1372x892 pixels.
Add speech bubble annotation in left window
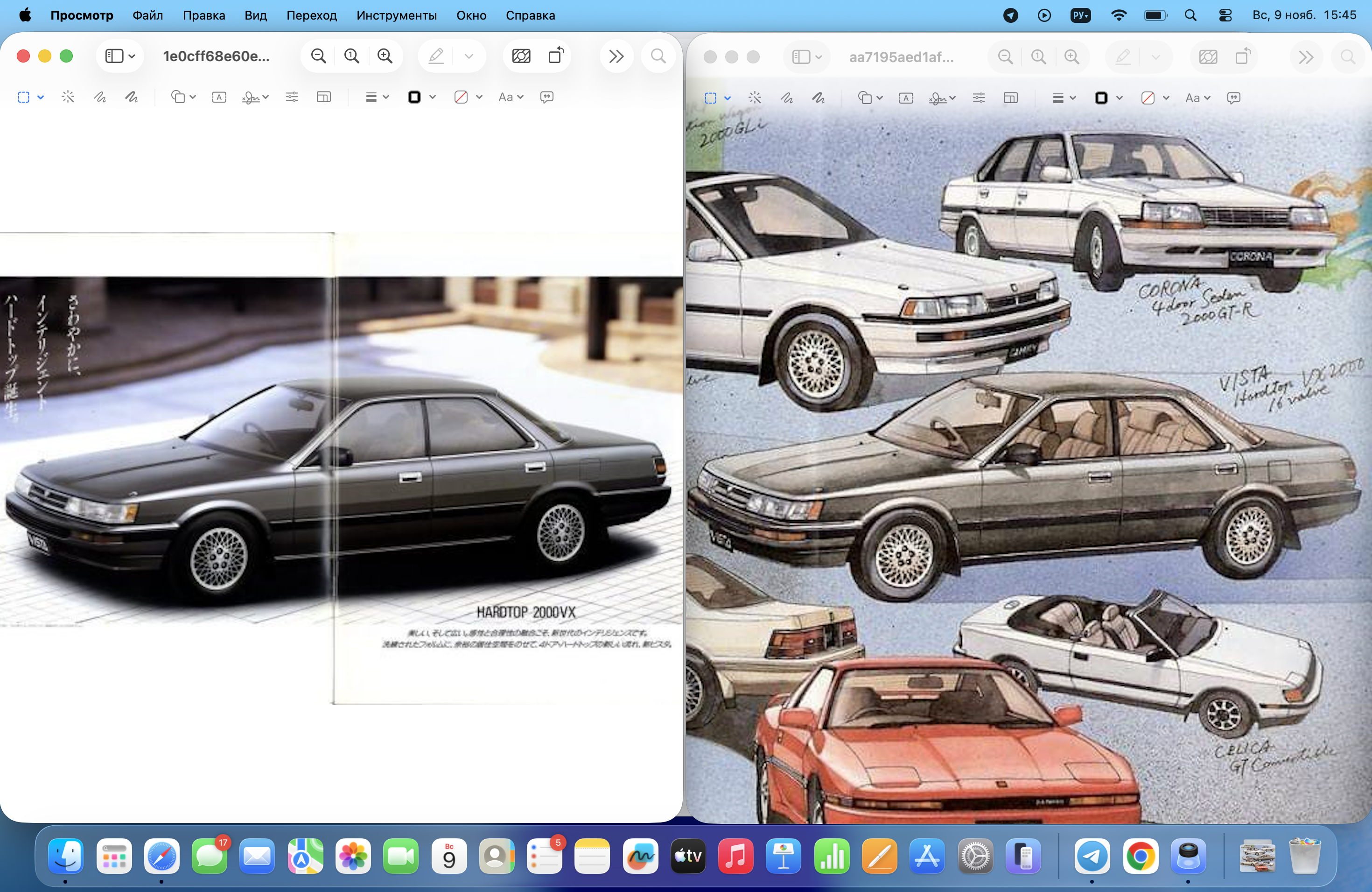(546, 97)
